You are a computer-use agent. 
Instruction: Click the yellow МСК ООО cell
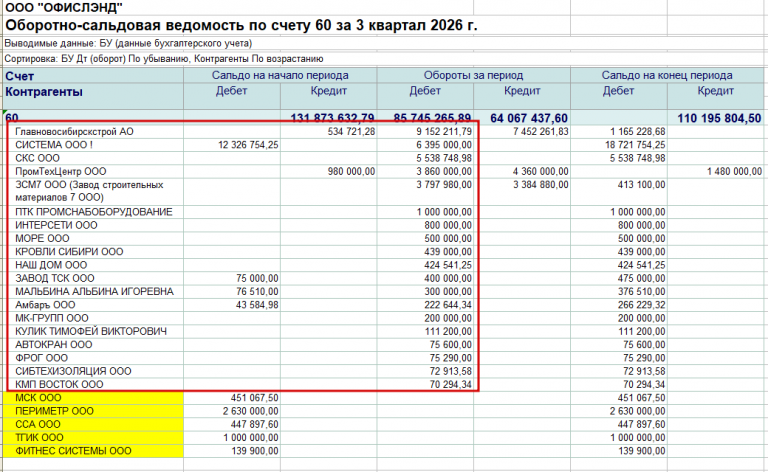coord(93,398)
